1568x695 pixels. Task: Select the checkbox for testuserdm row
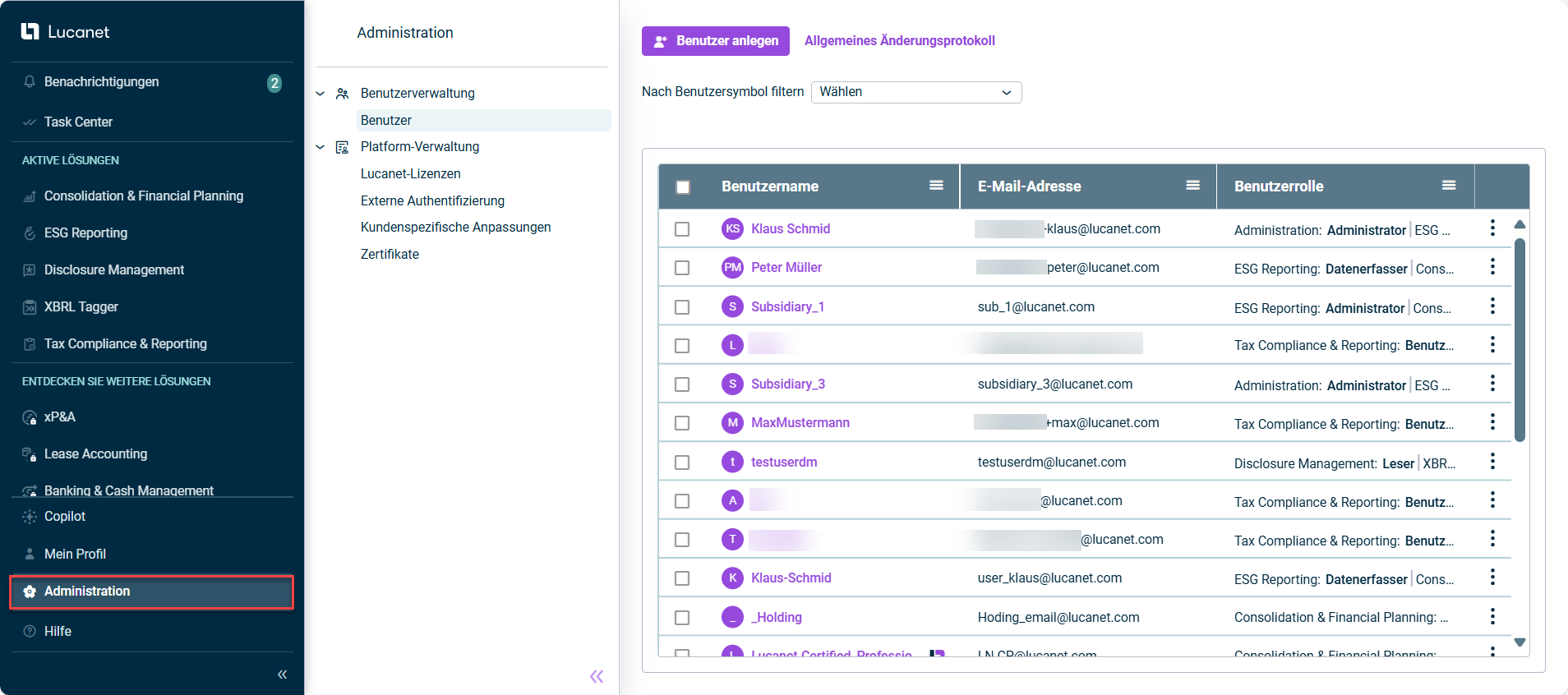682,463
